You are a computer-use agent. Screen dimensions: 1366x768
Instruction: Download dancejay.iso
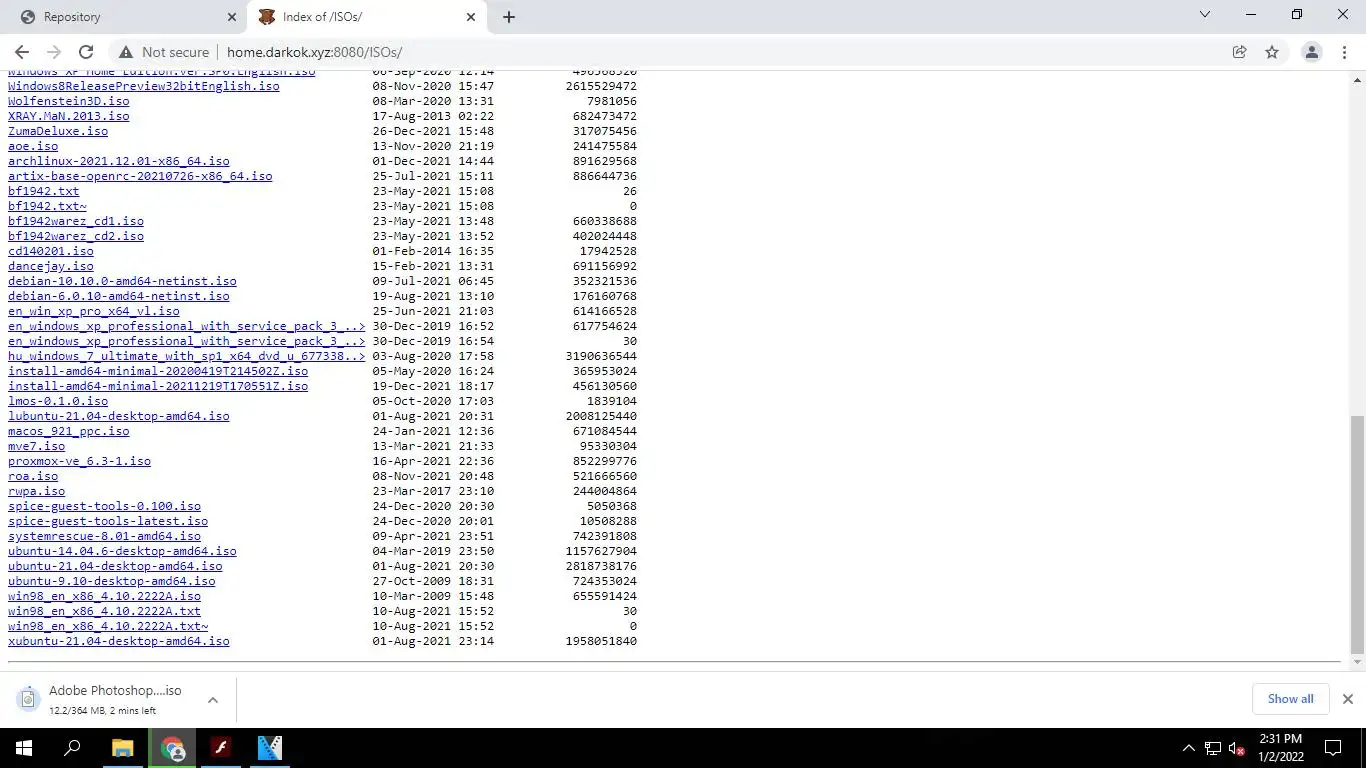[x=51, y=266]
